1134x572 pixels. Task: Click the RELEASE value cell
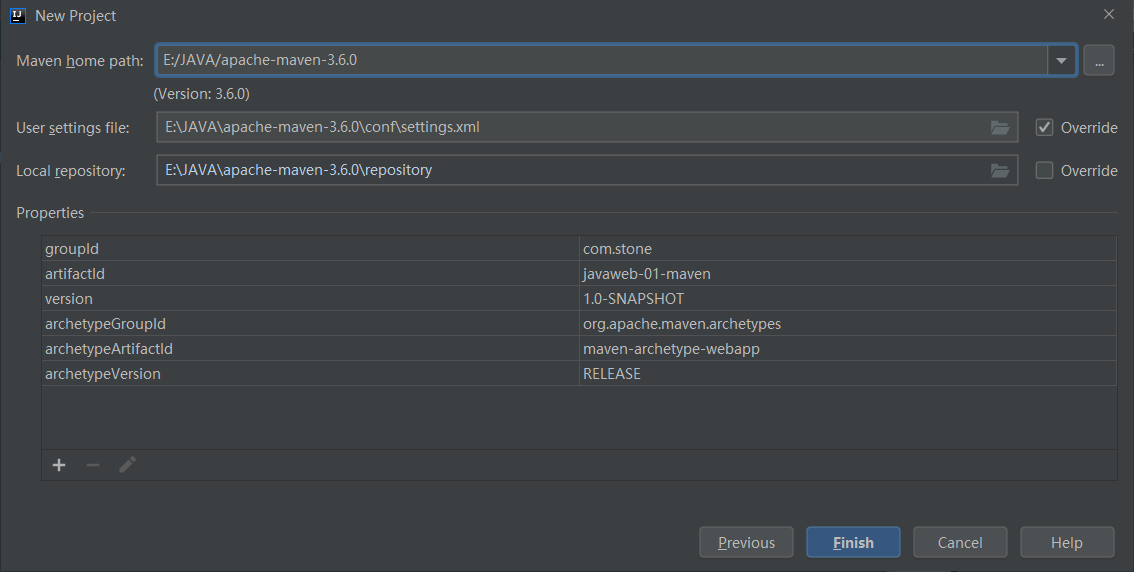[x=848, y=374]
